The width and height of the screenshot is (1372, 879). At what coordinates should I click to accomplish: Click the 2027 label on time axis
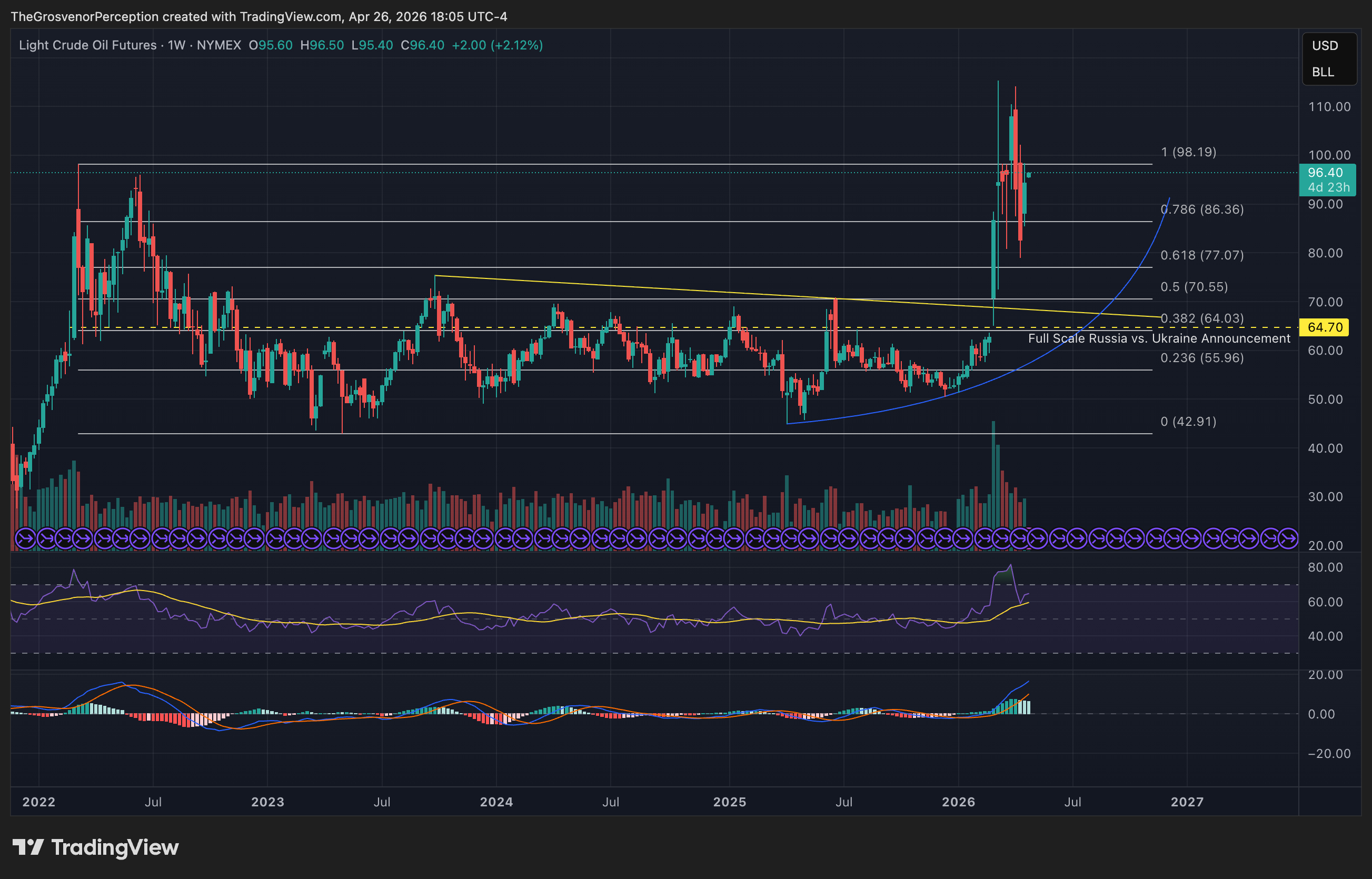click(1187, 802)
